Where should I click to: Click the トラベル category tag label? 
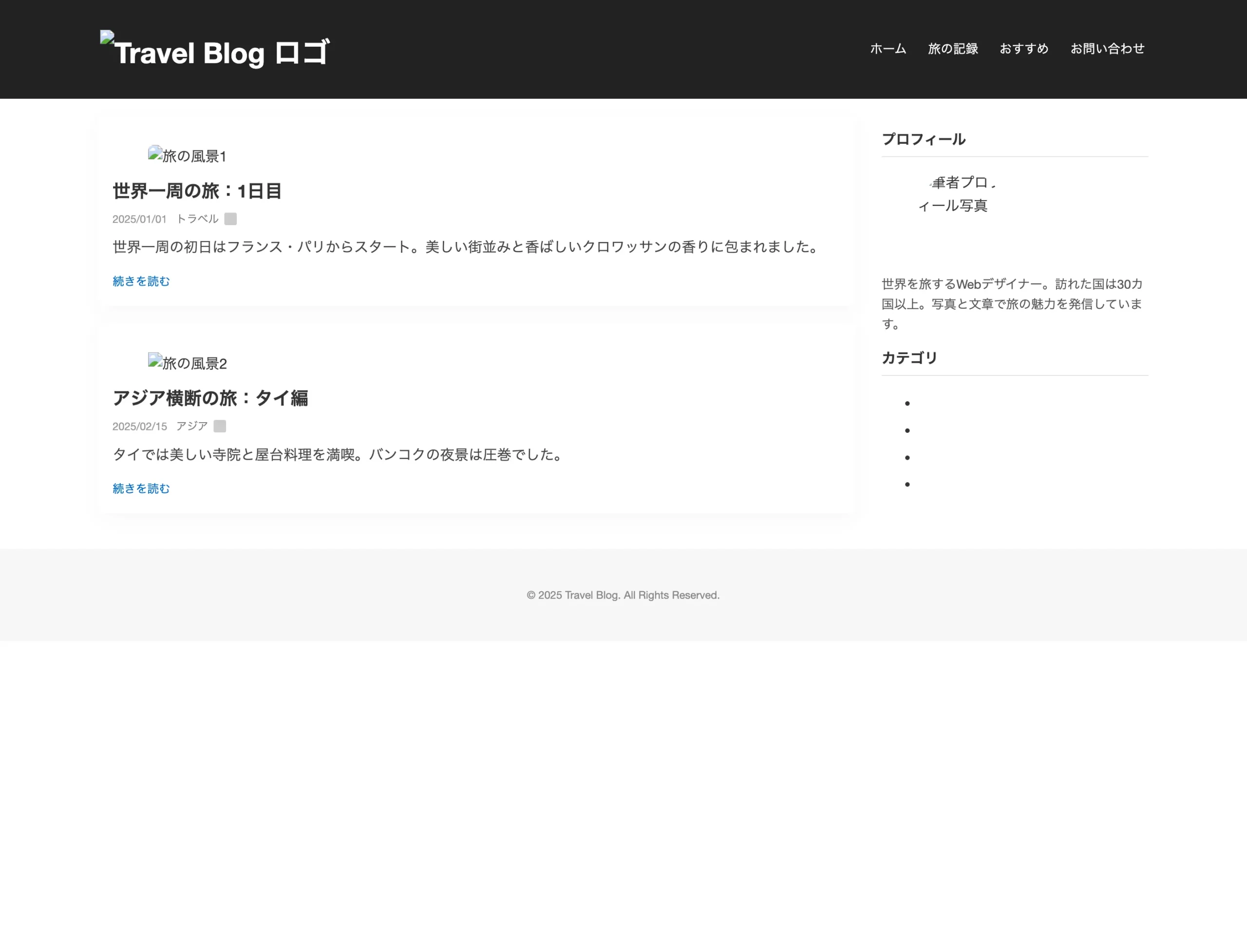click(197, 219)
